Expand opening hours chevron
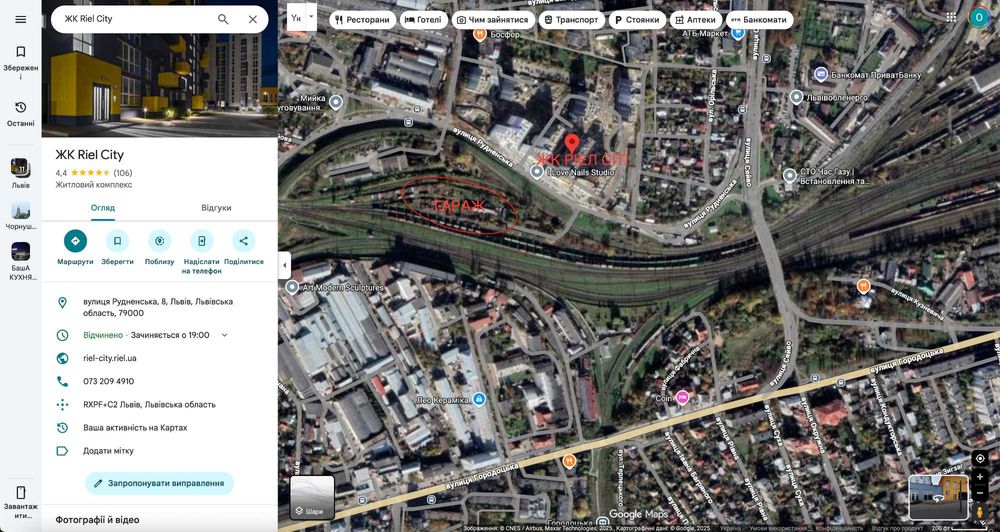Viewport: 1000px width, 532px height. pos(224,335)
